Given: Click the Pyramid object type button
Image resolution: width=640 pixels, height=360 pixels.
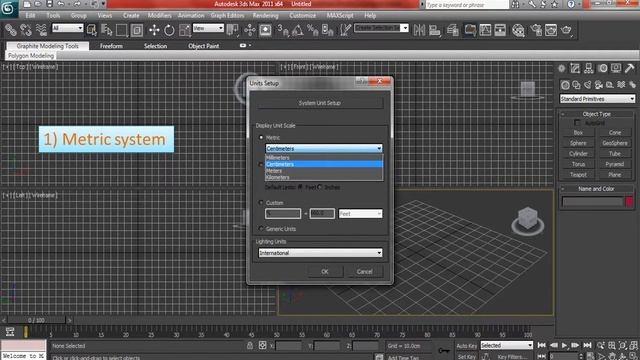Looking at the screenshot, I should click(x=614, y=164).
